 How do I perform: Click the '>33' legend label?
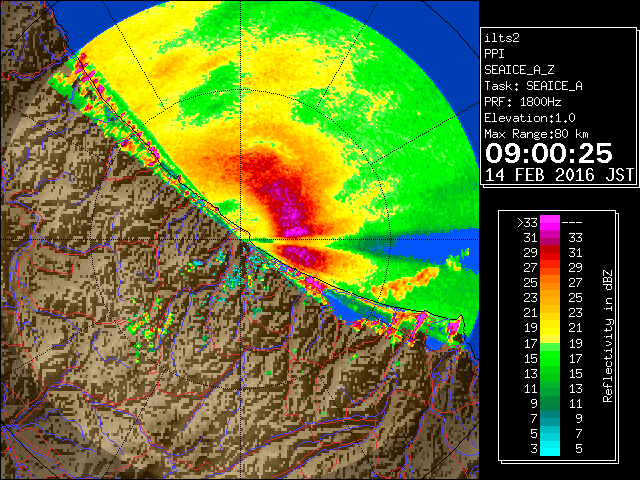(x=527, y=222)
